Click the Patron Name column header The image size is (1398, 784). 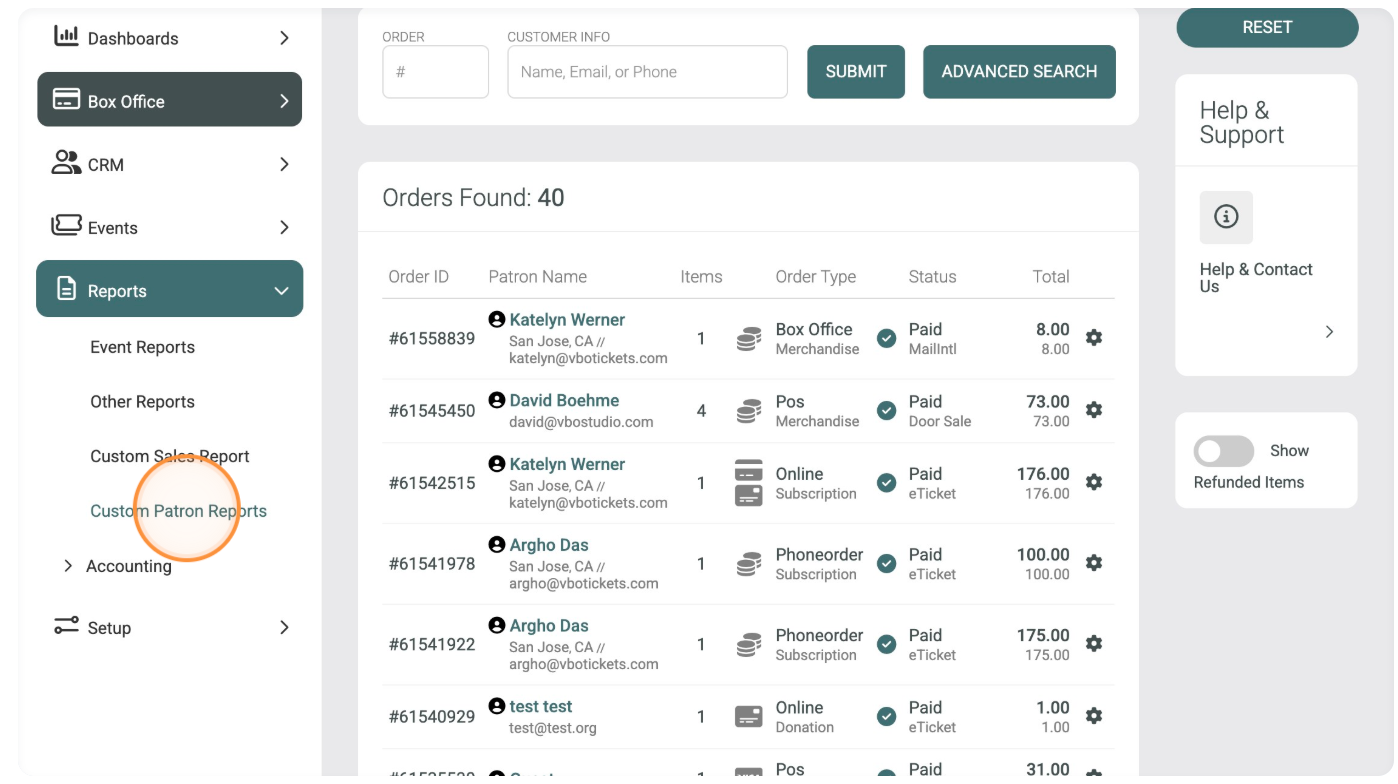pos(538,277)
